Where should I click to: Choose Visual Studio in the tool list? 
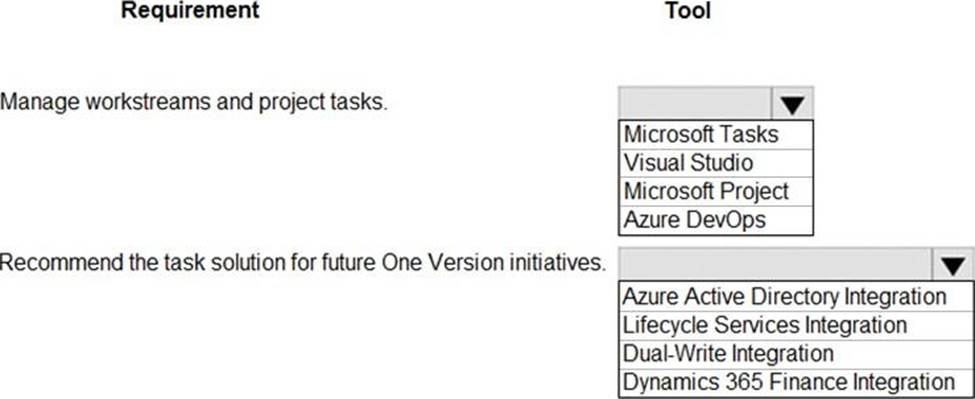click(x=716, y=163)
